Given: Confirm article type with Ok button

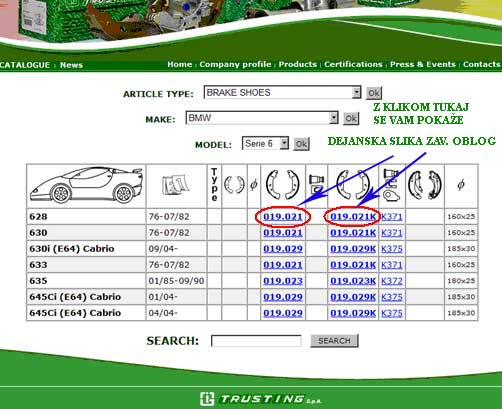Looking at the screenshot, I should [x=374, y=93].
